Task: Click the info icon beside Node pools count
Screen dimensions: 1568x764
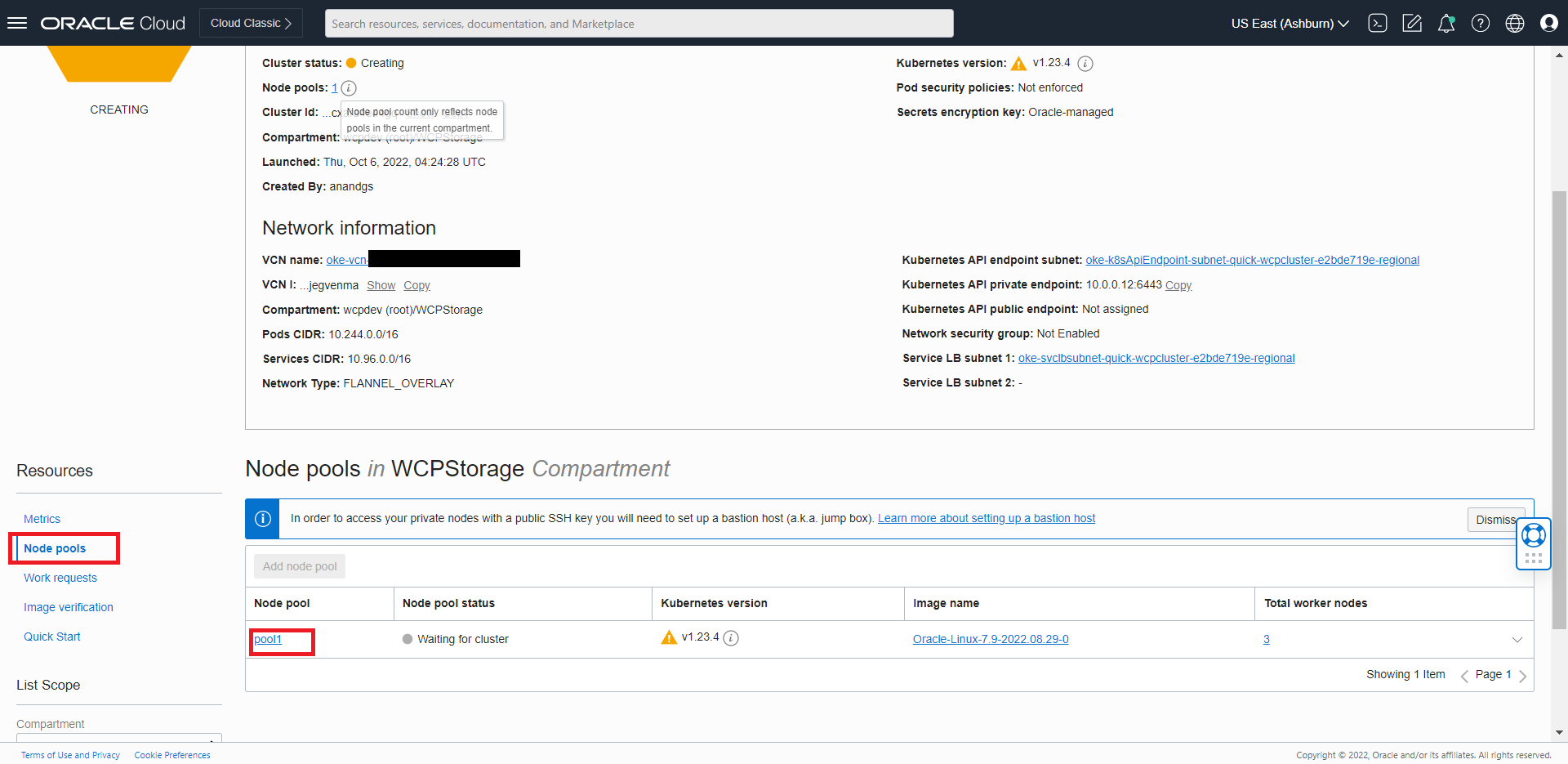Action: 349,88
